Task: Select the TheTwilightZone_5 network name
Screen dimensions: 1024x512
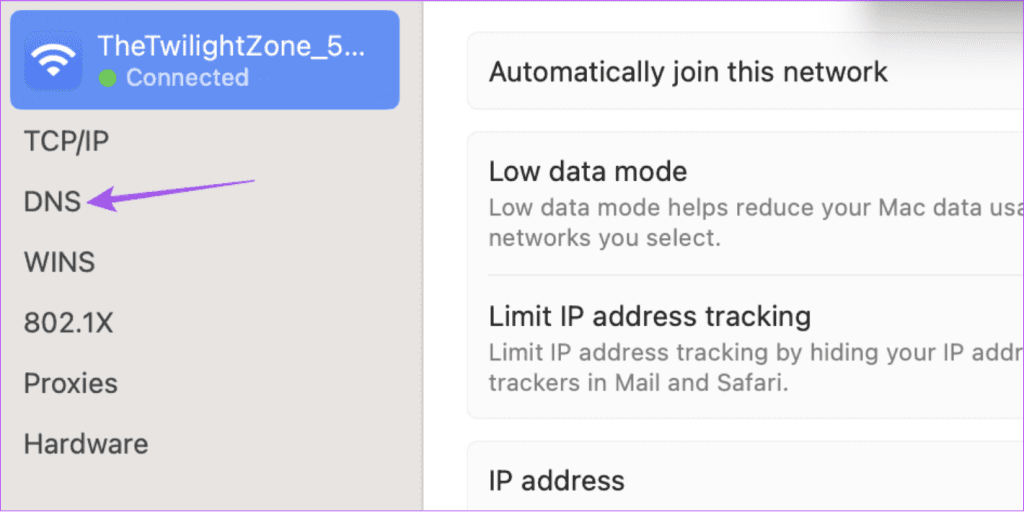Action: tap(230, 45)
